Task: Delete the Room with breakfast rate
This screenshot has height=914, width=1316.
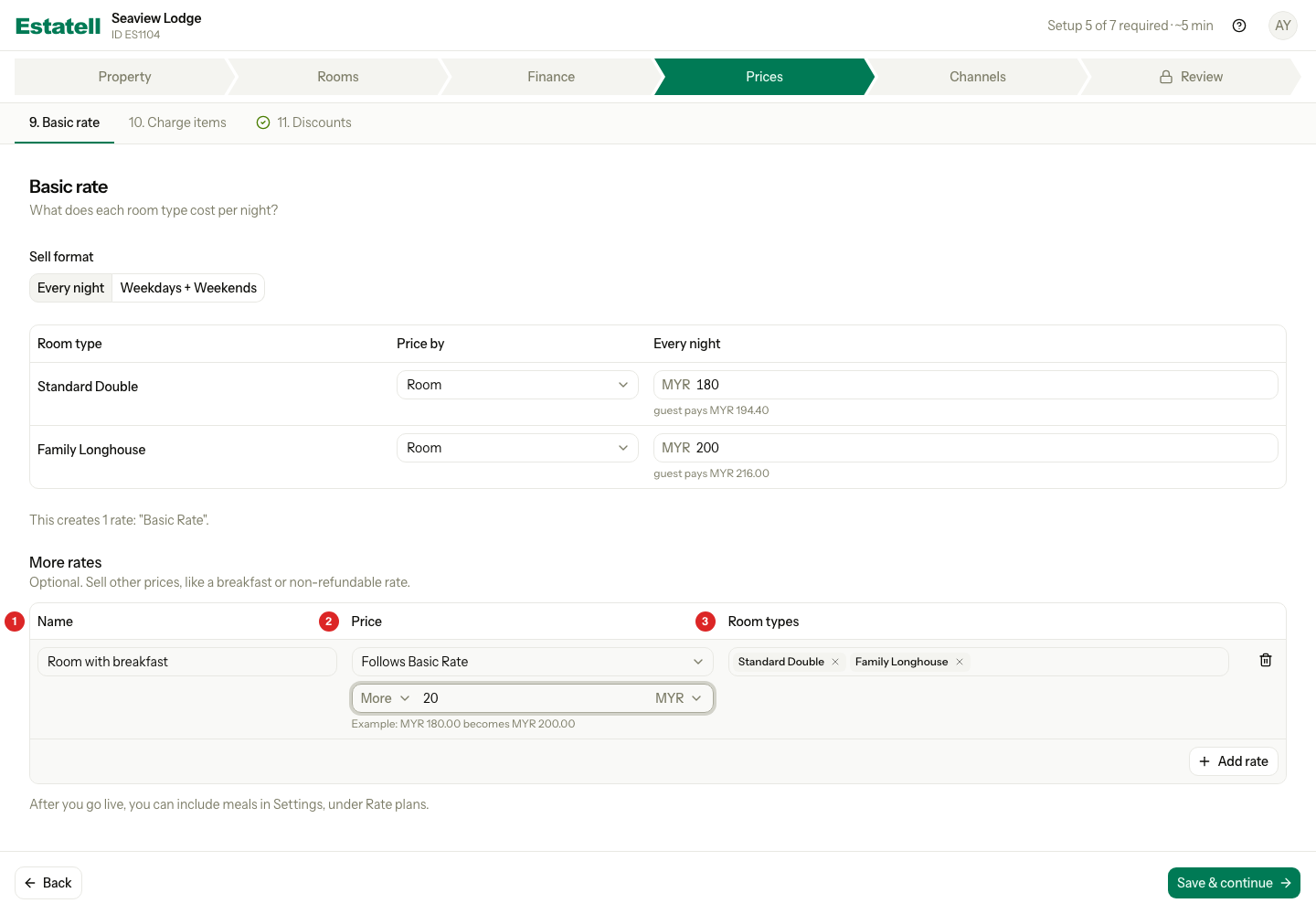Action: [x=1266, y=660]
